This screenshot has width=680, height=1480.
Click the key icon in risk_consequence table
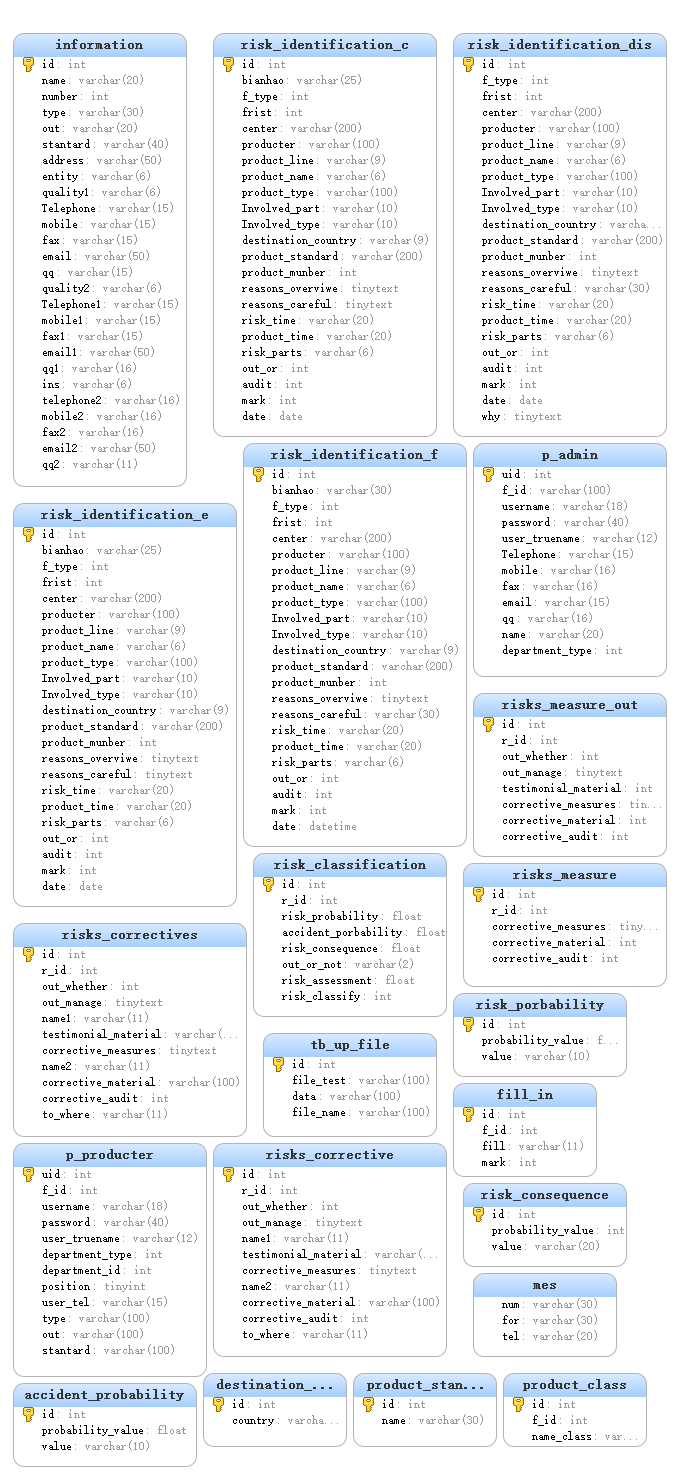click(x=478, y=1214)
